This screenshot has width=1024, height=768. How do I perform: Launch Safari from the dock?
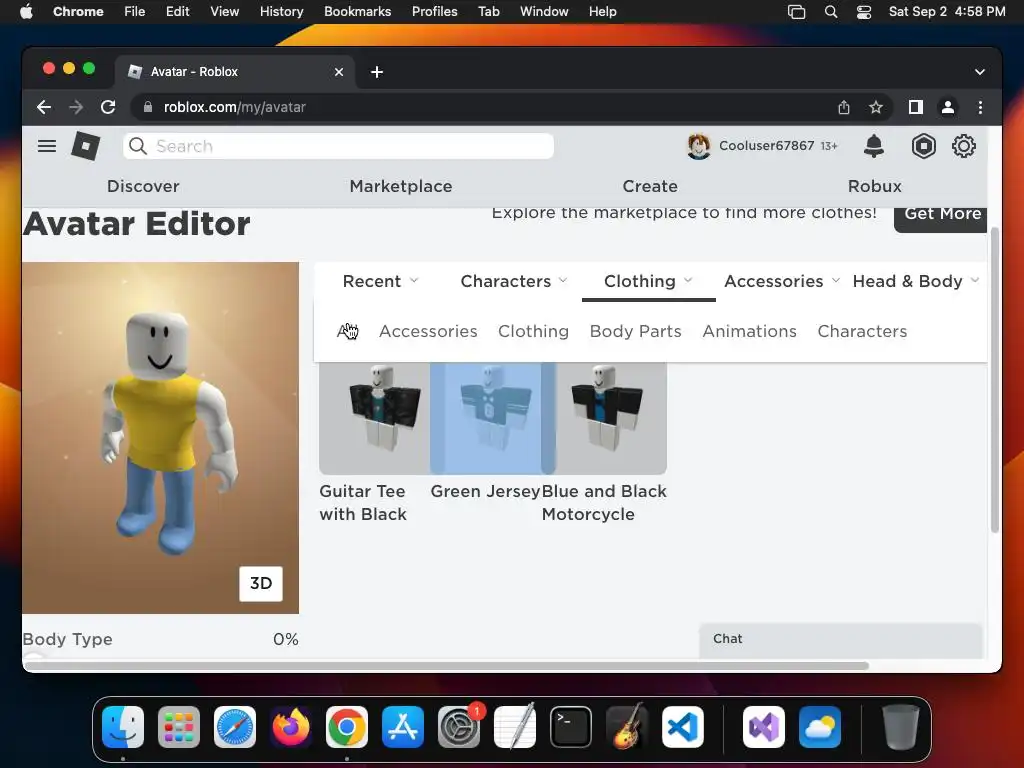click(x=234, y=727)
